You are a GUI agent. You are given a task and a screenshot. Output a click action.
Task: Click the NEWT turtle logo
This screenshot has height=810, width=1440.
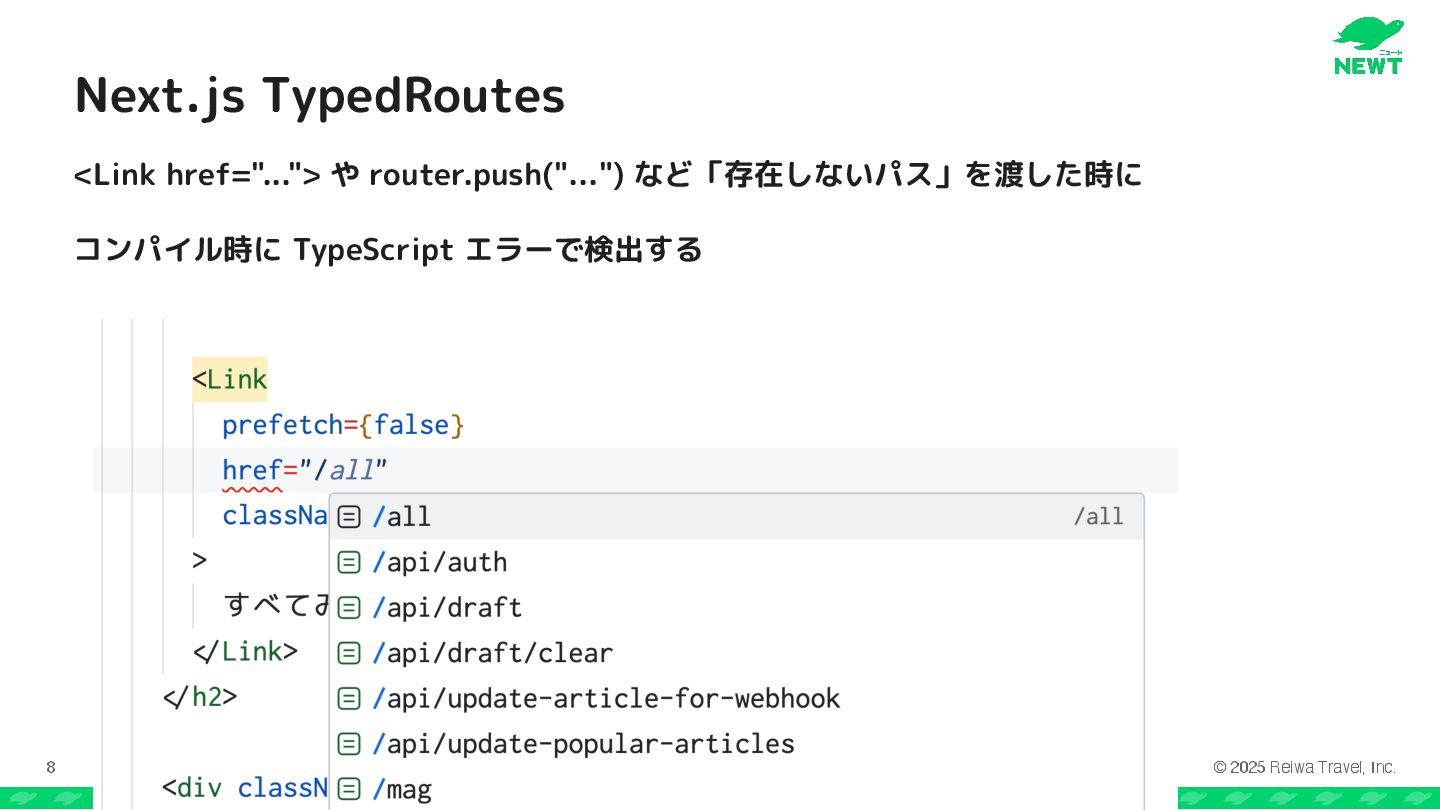(1368, 46)
